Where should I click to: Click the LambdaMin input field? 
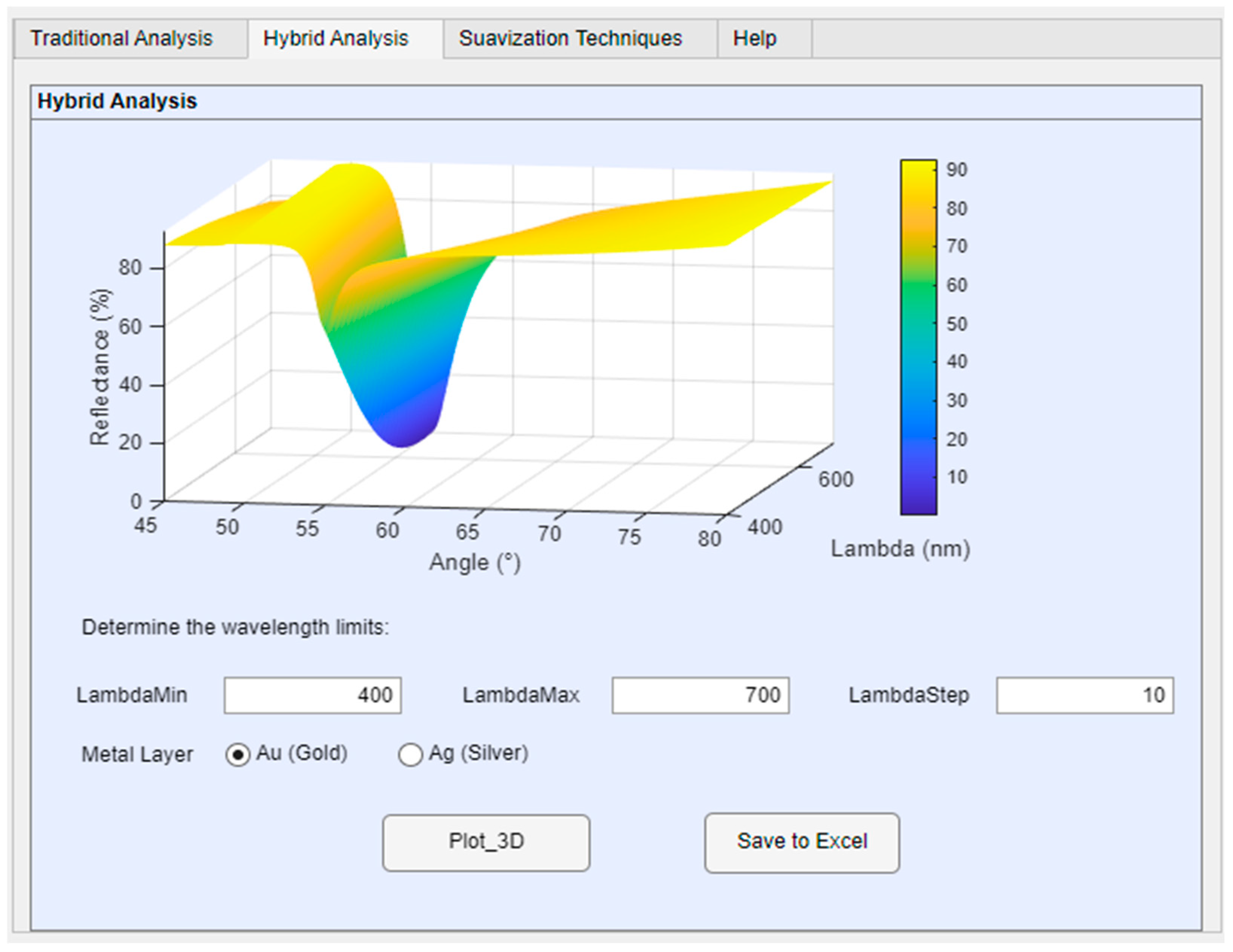click(x=312, y=695)
